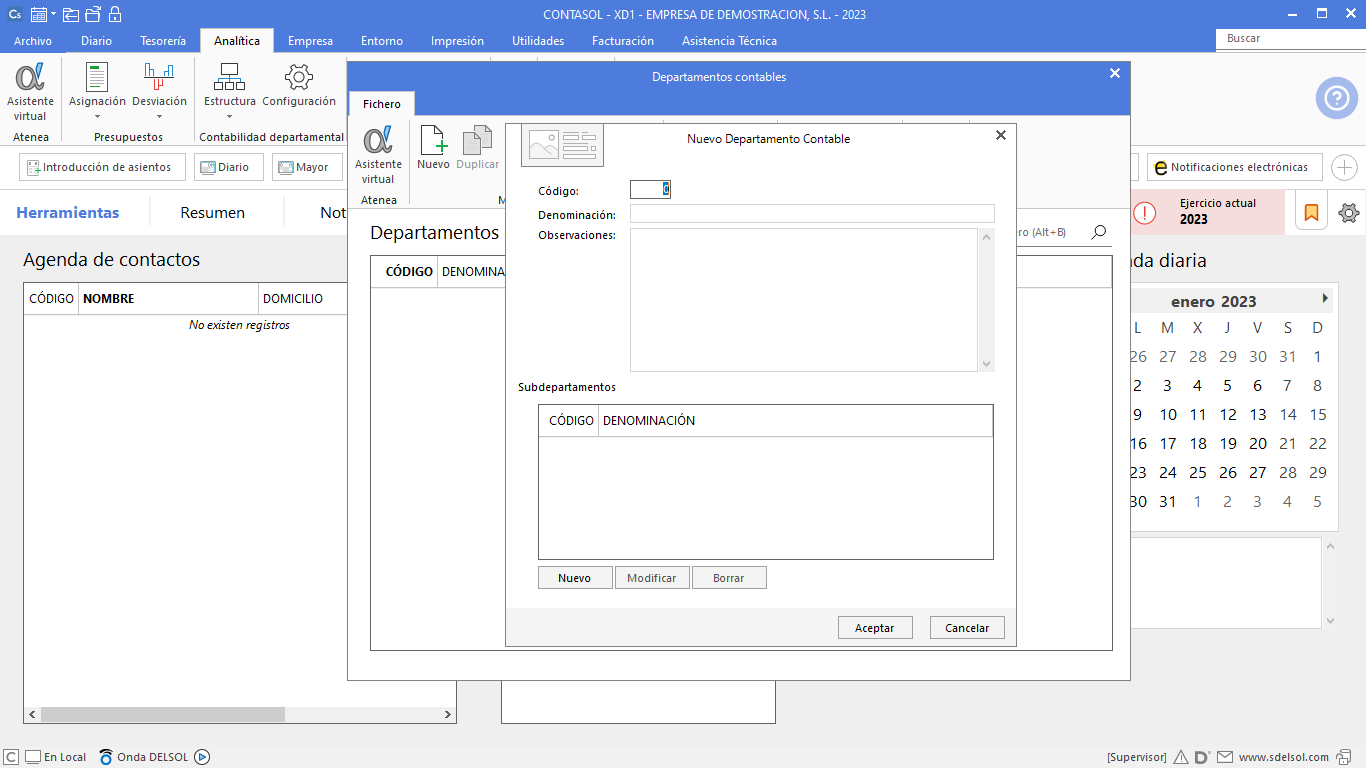1366x768 pixels.
Task: Open the Notificaciones electrónicas shortcut
Action: point(1235,167)
